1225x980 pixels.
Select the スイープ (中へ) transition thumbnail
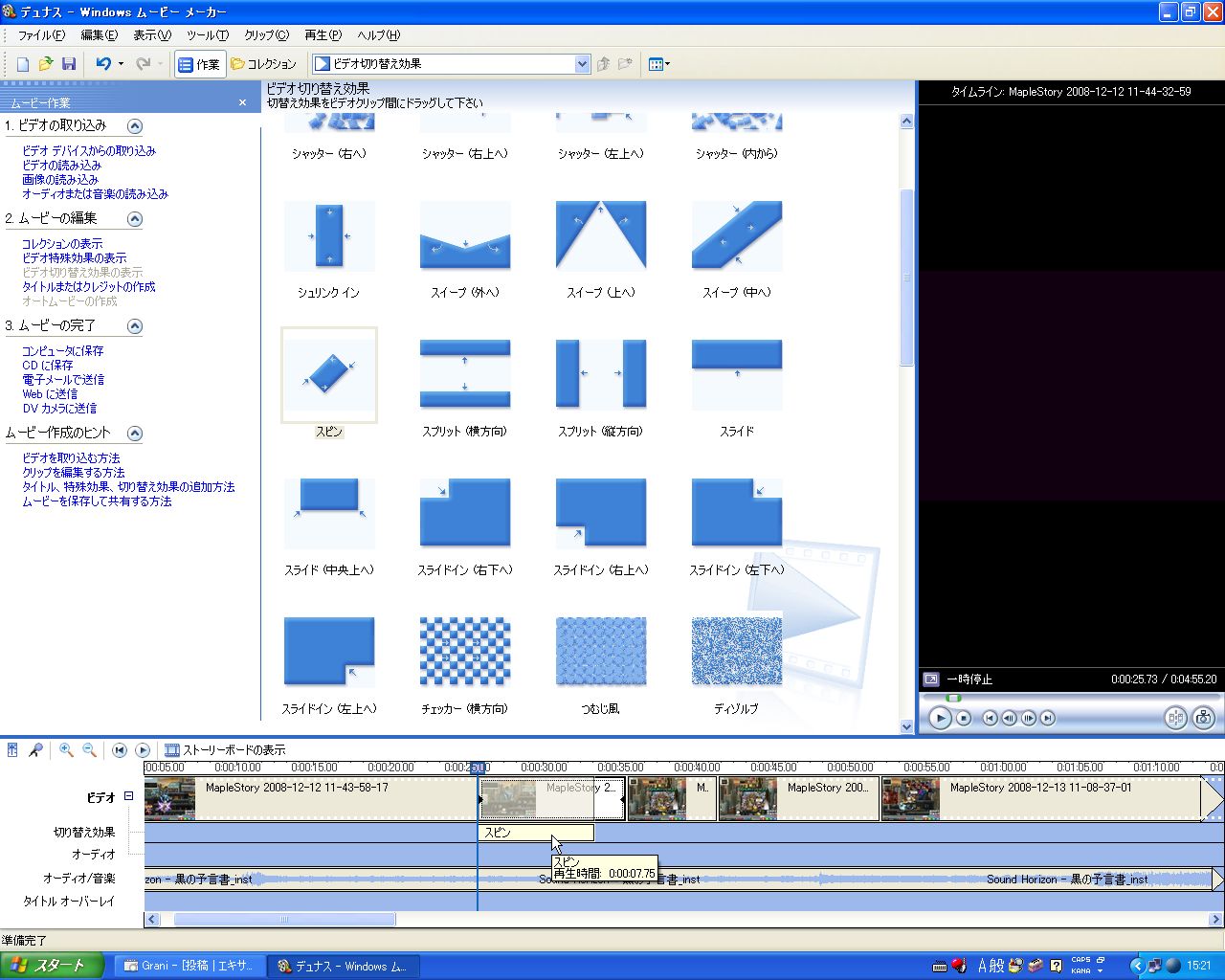(737, 235)
